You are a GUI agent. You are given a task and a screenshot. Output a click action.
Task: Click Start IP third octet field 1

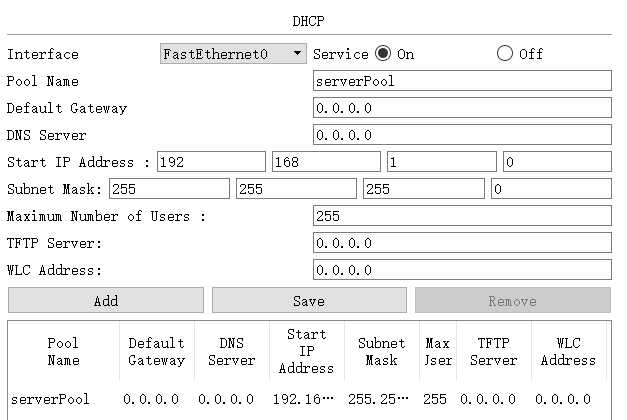click(x=442, y=162)
